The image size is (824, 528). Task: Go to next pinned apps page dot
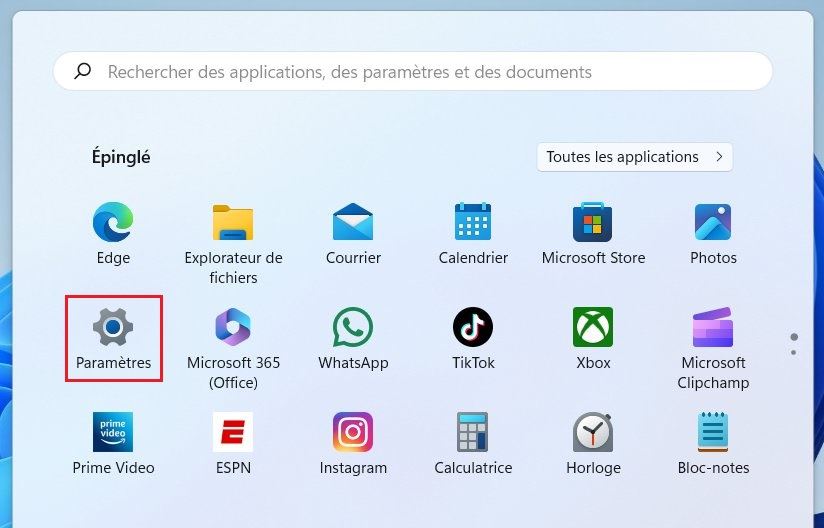(794, 353)
